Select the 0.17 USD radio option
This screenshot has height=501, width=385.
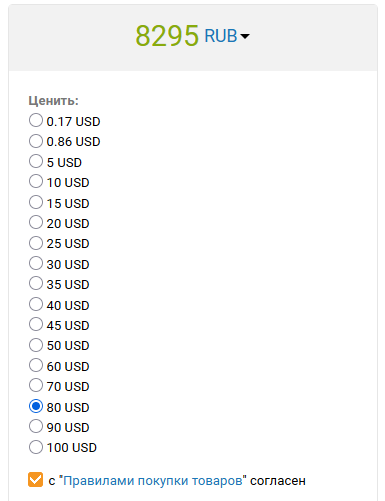(36, 120)
